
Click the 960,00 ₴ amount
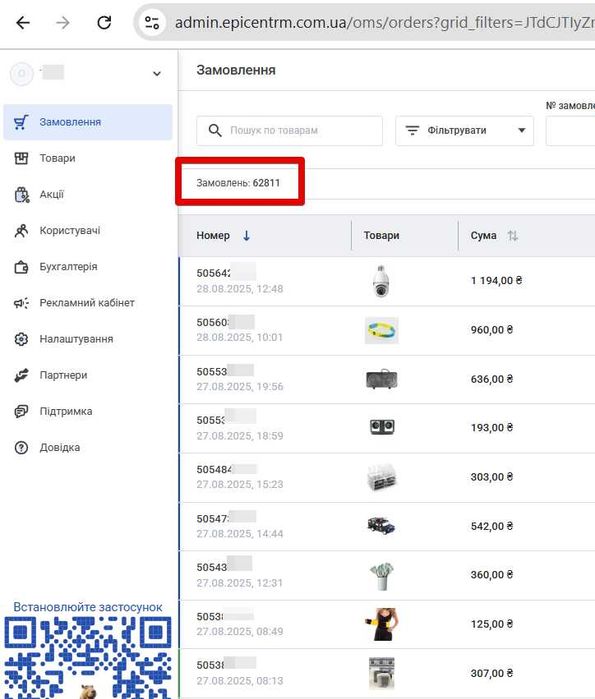[492, 330]
